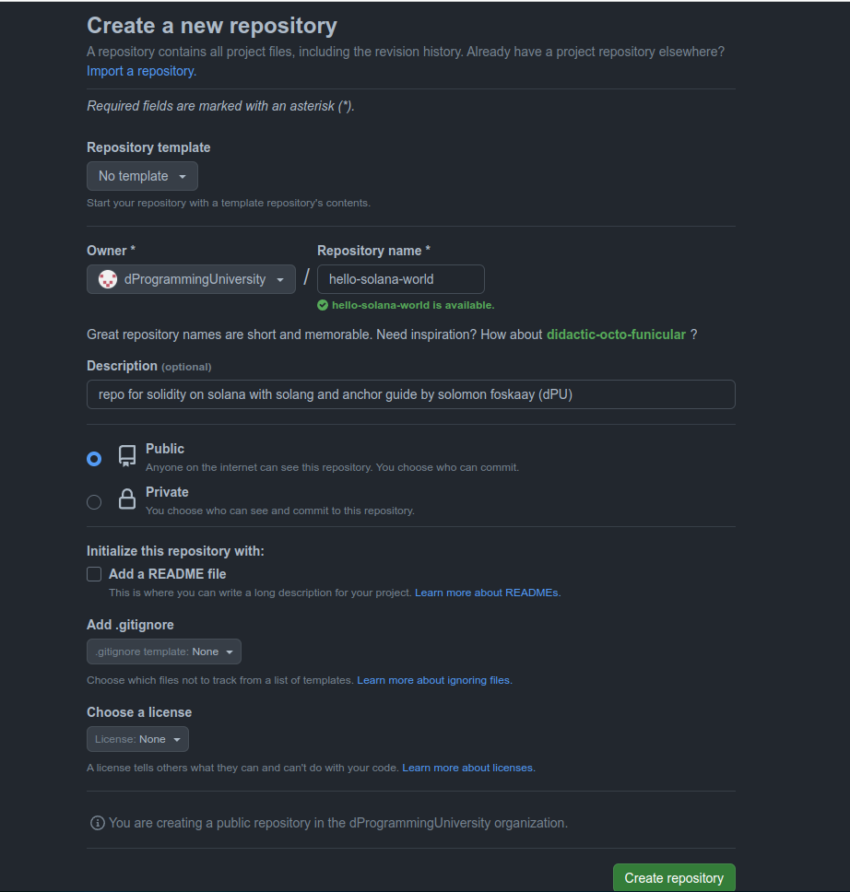Open Learn more about READMEs link

[486, 592]
